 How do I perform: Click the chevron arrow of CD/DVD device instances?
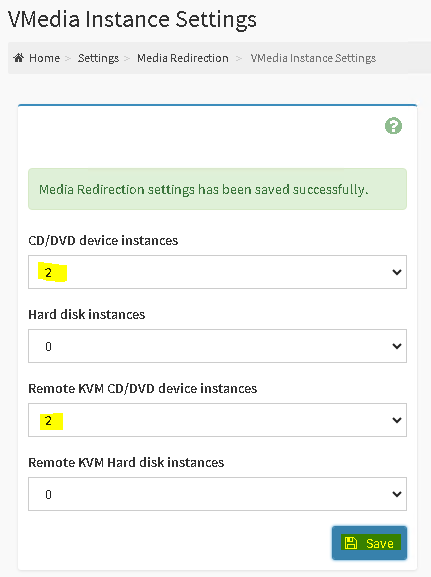pos(397,272)
